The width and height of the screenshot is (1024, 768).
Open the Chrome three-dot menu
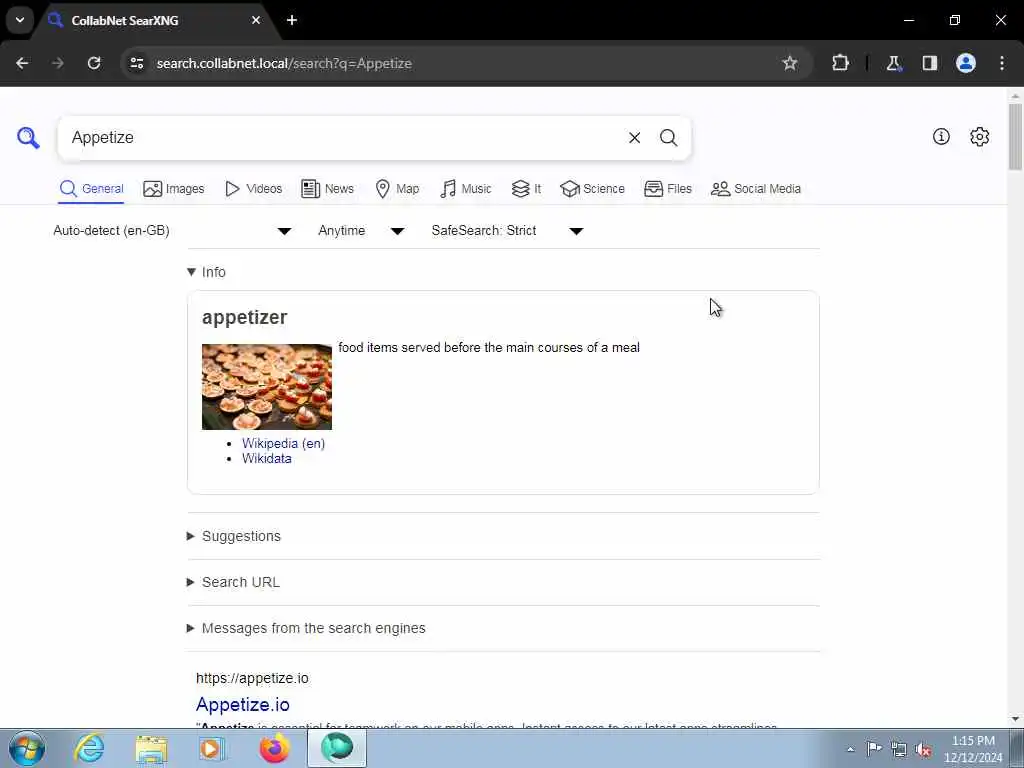1002,63
